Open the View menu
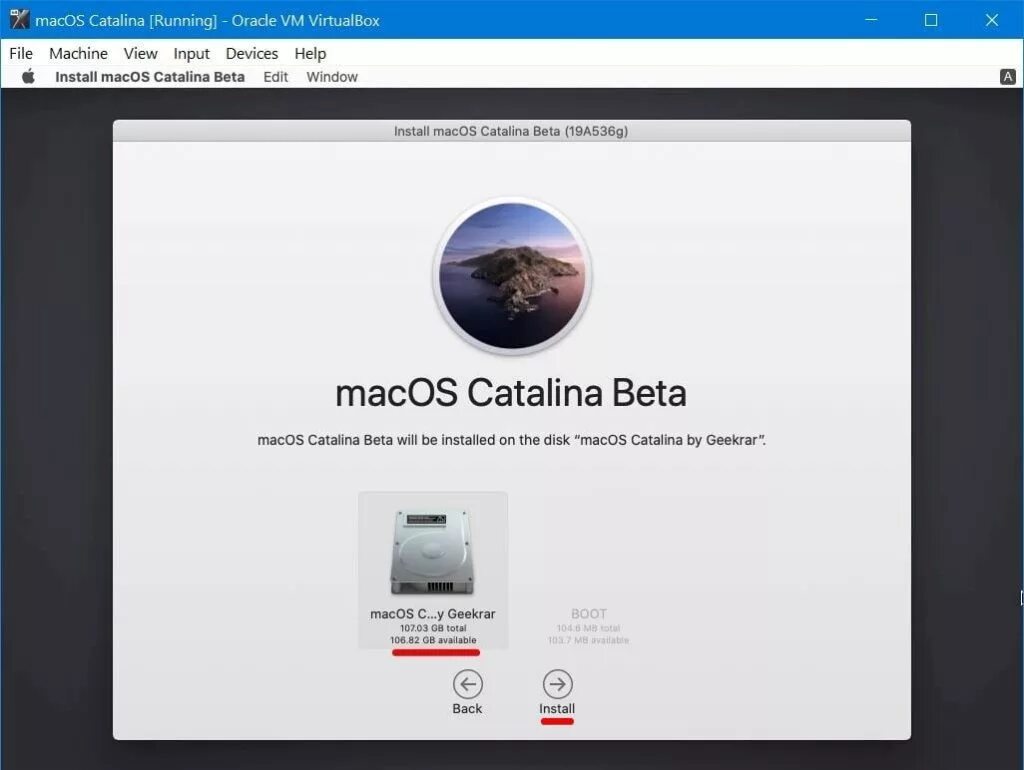Viewport: 1024px width, 770px height. point(140,54)
